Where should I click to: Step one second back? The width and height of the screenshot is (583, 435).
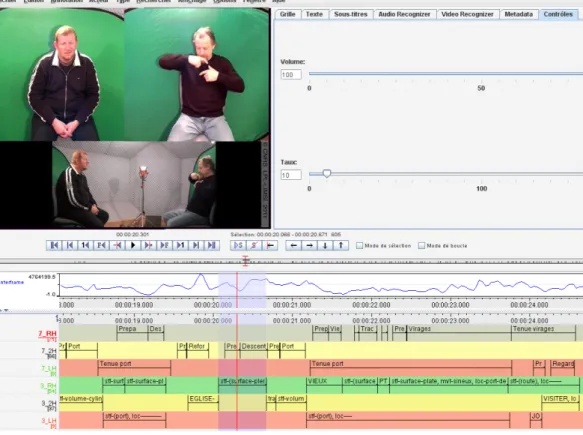click(85, 245)
